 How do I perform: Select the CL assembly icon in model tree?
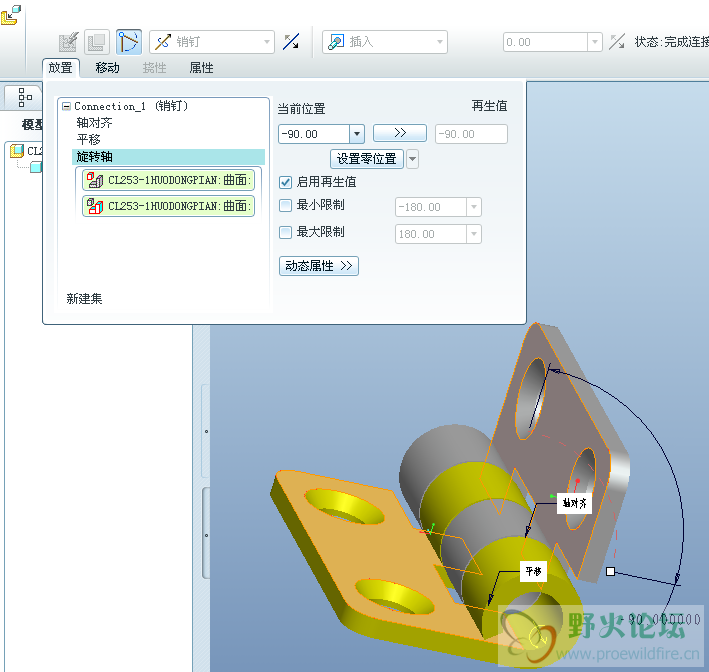pyautogui.click(x=17, y=151)
